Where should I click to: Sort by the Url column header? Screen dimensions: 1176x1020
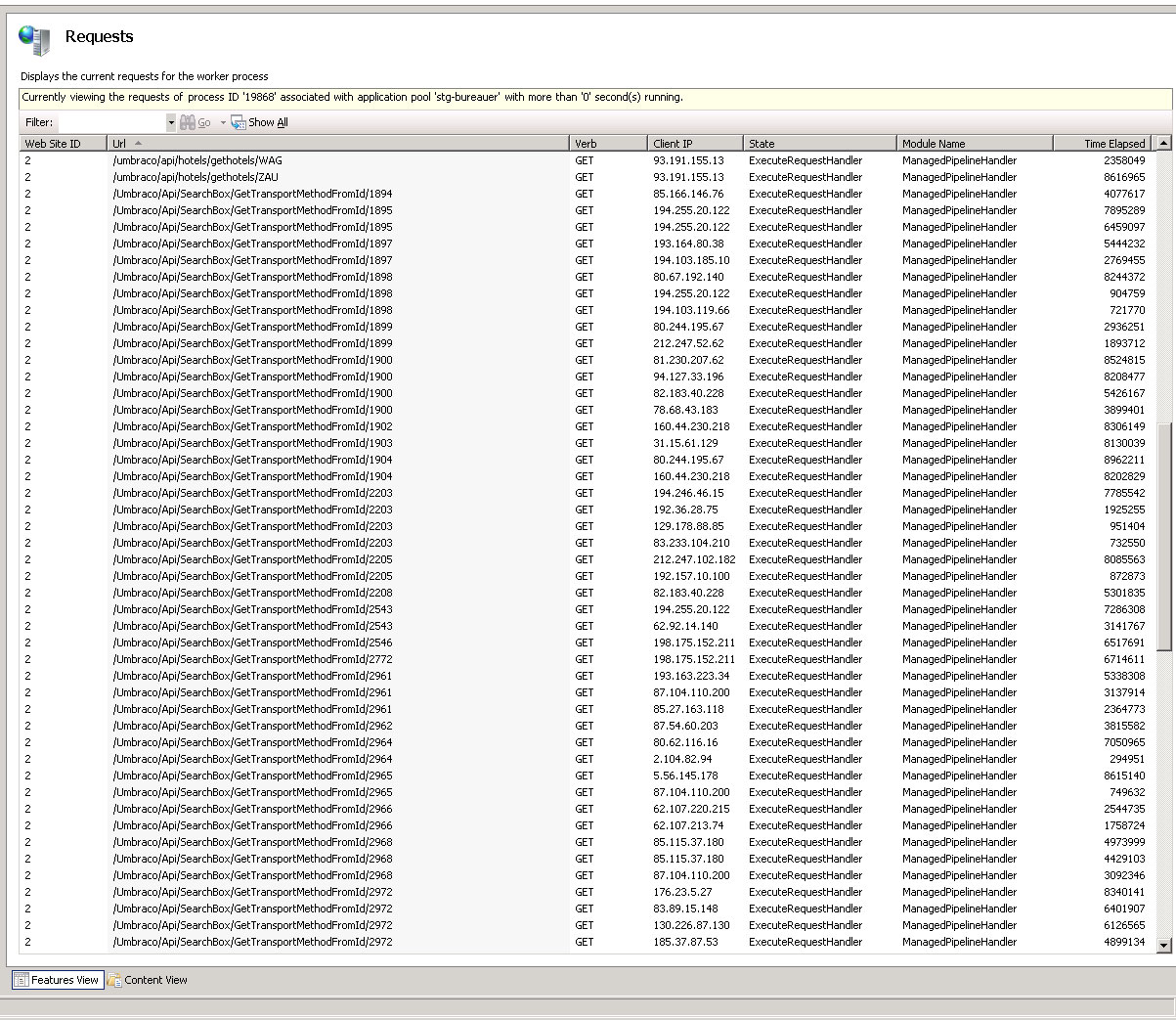point(338,143)
